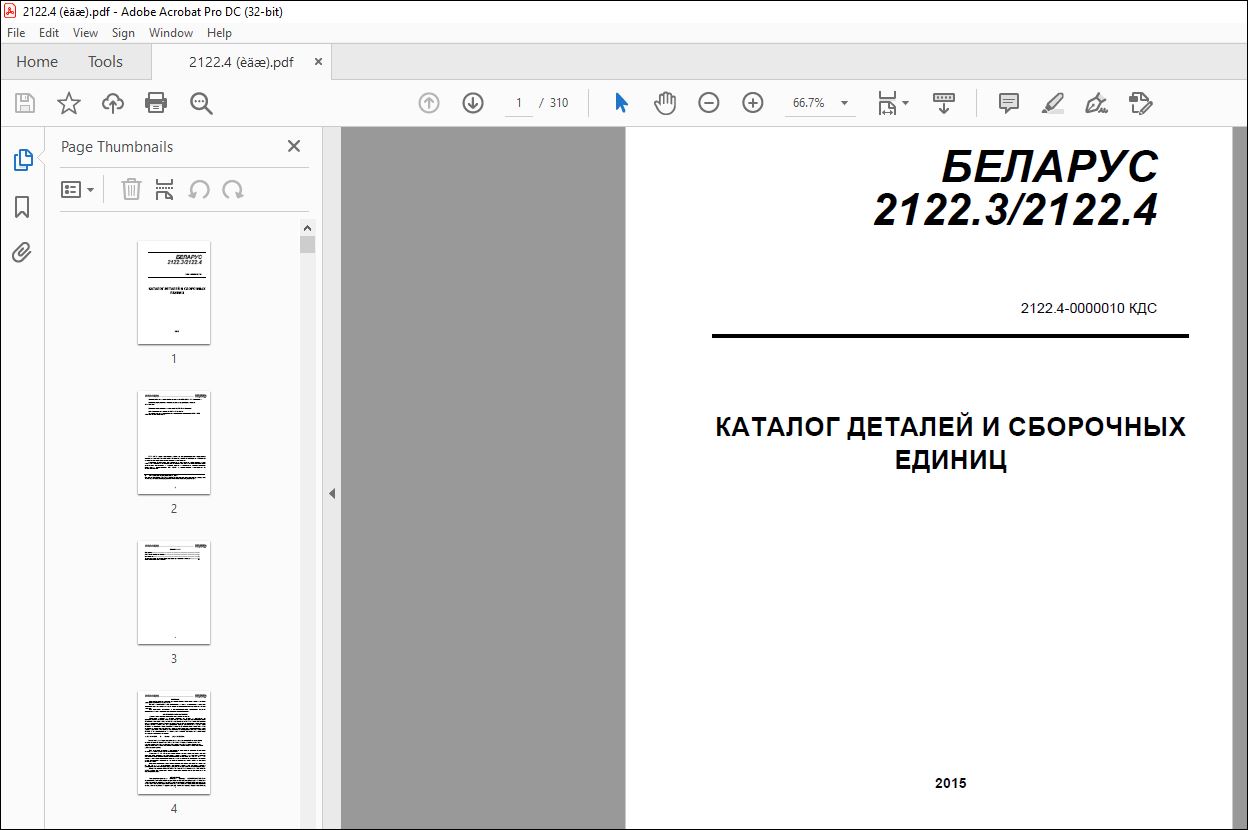This screenshot has width=1248, height=830.
Task: Delete selected page with trash icon
Action: point(131,190)
